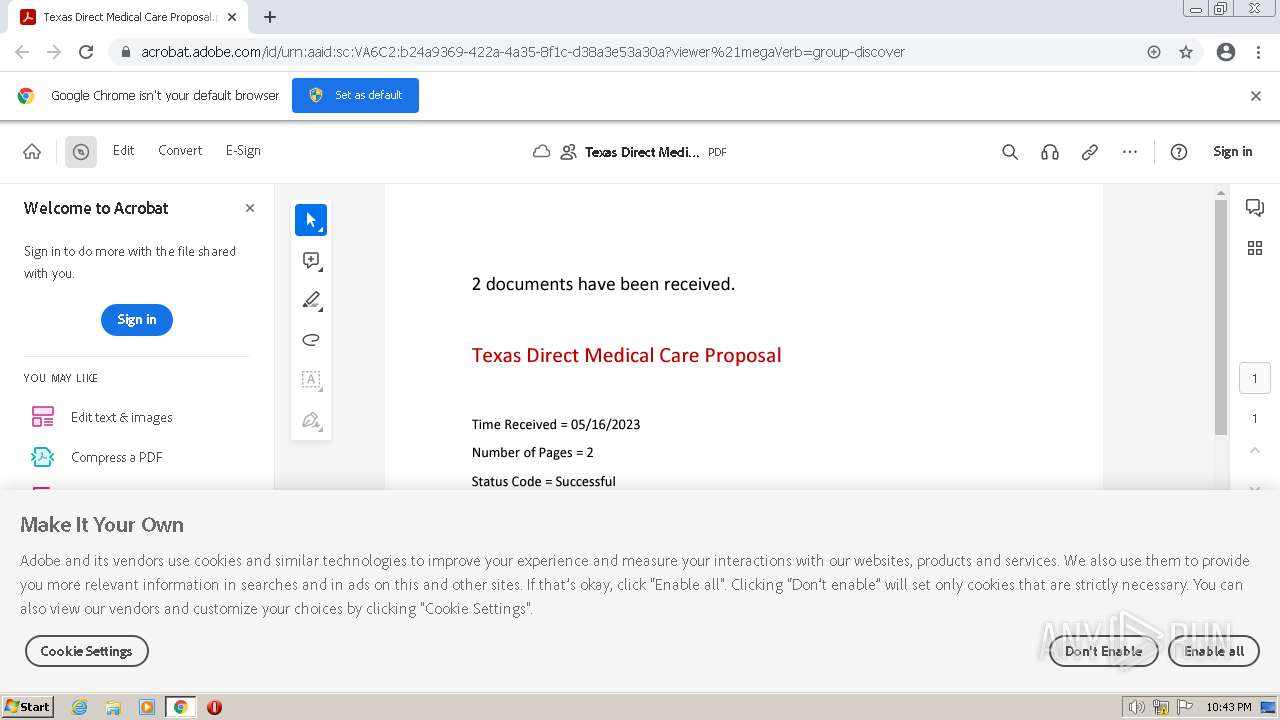Click Enable all cookies button

pyautogui.click(x=1214, y=651)
